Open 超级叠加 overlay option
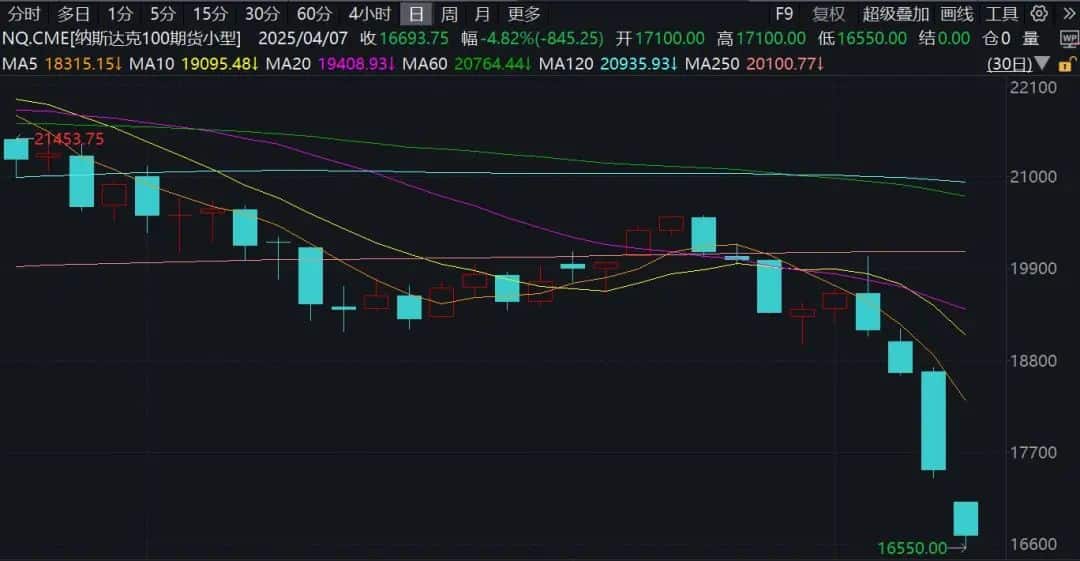 [896, 14]
